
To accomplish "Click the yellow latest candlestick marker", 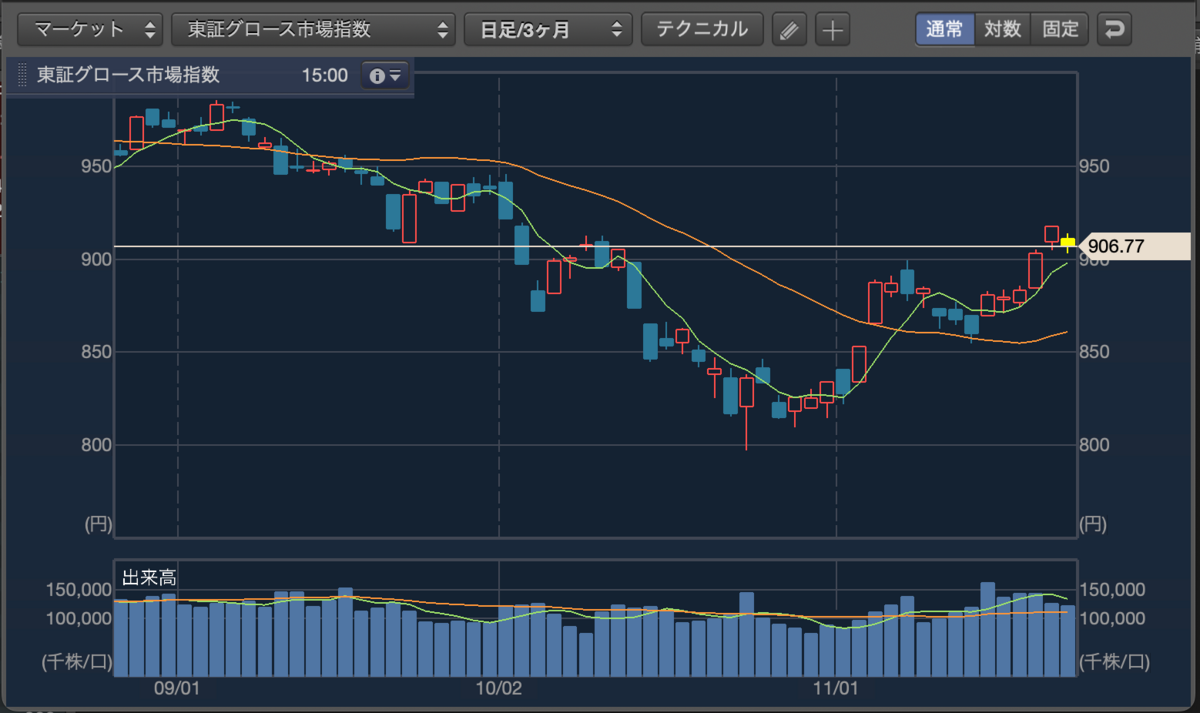I will (x=1068, y=242).
